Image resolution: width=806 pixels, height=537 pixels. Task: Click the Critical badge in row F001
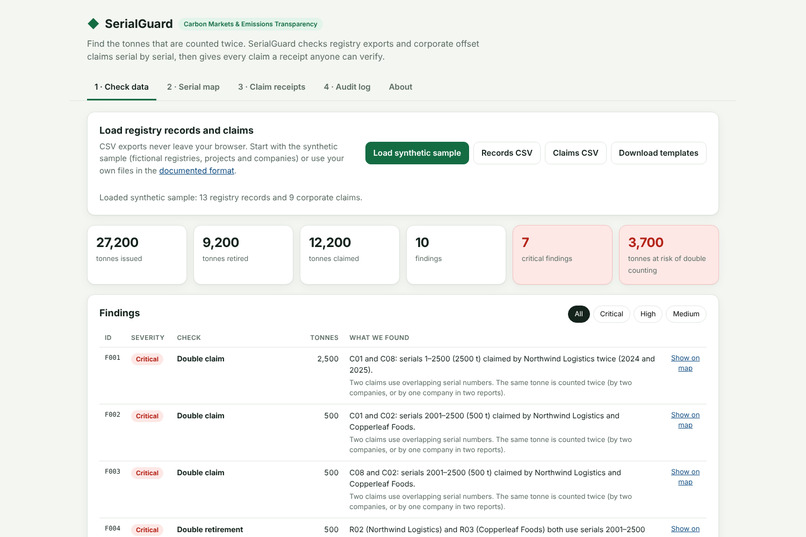(147, 359)
